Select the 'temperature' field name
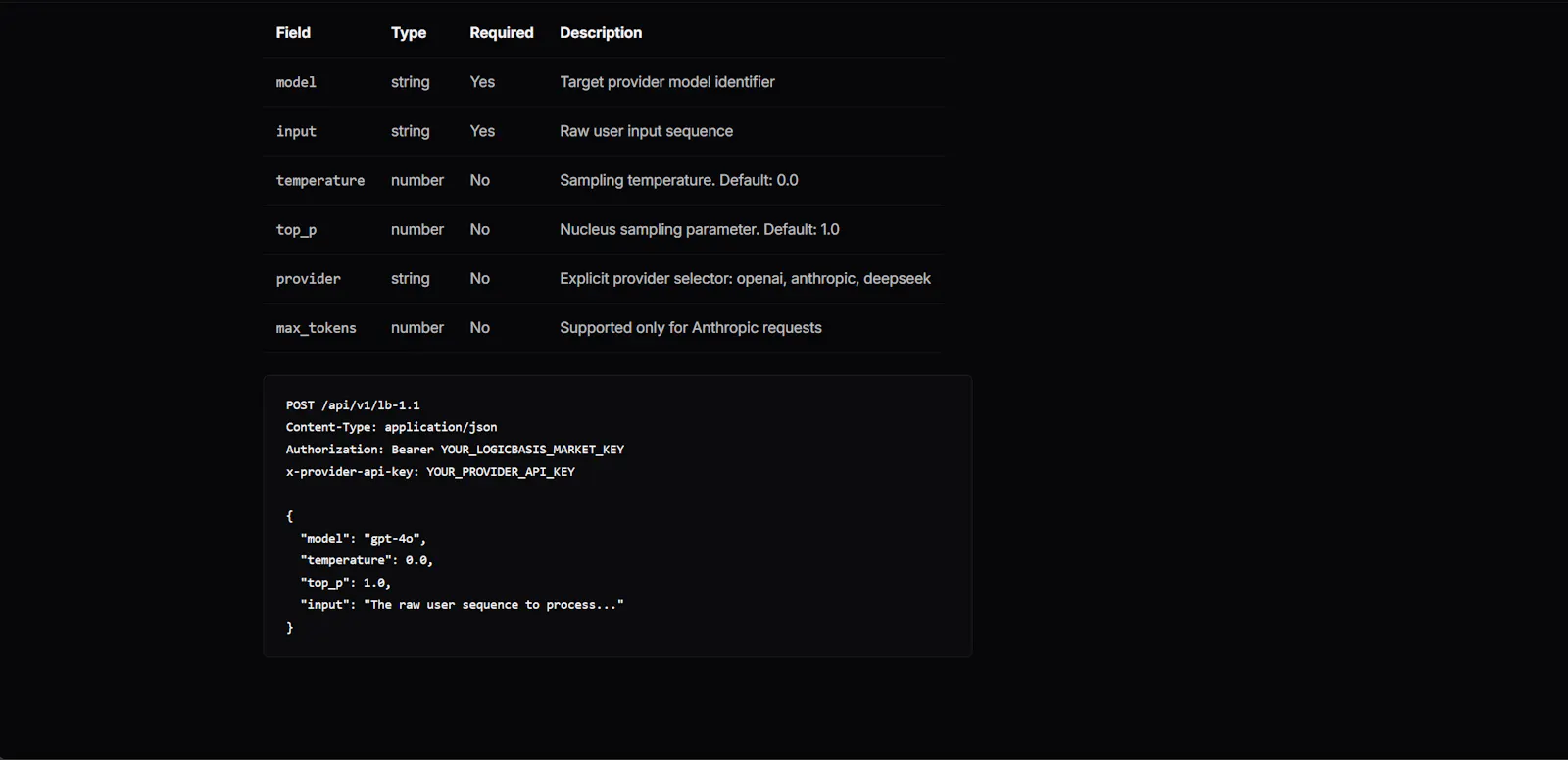 320,180
